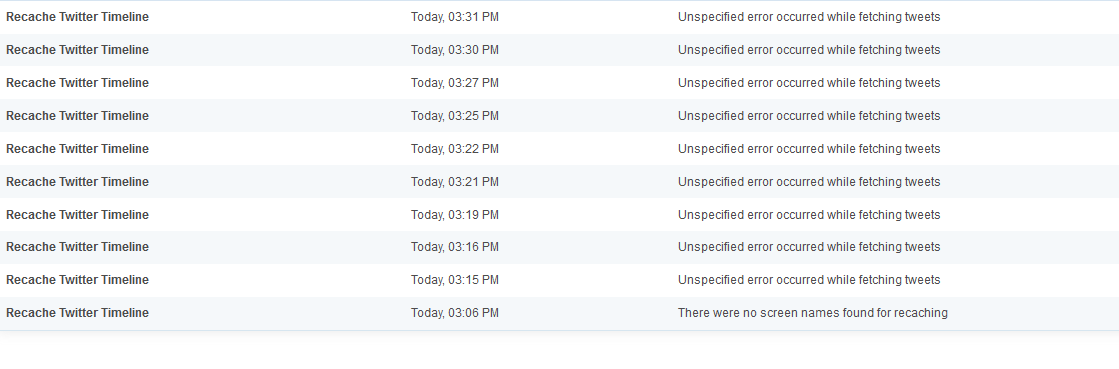Click the Recache Twitter Timeline entry at 03:06 PM

pyautogui.click(x=77, y=313)
